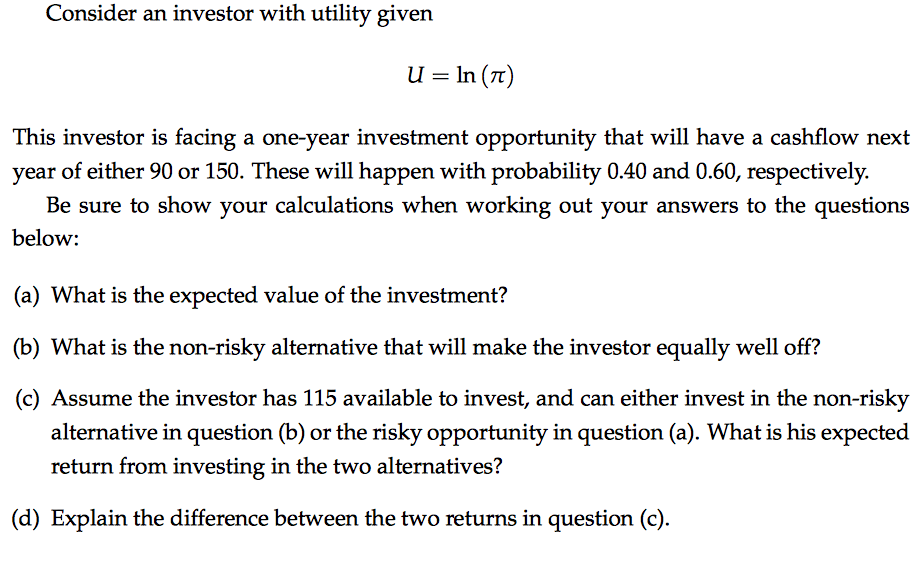This screenshot has height=561, width=924.
Task: Click the π symbol inside the formula
Action: 498,77
